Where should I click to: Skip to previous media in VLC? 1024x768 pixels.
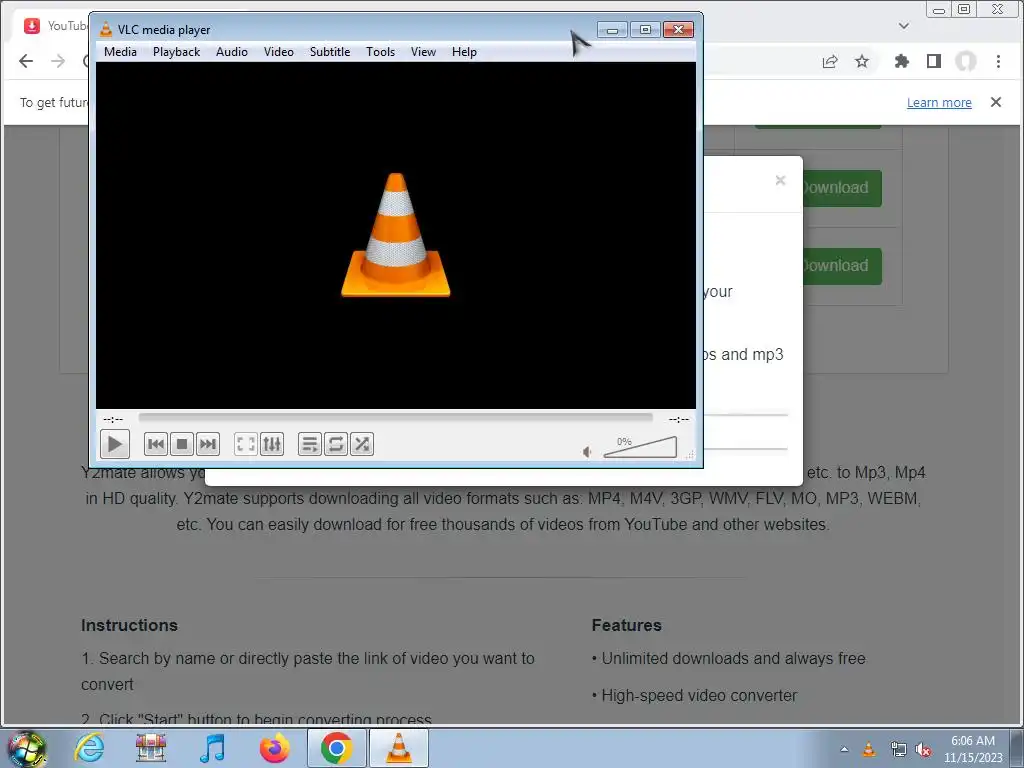(155, 445)
